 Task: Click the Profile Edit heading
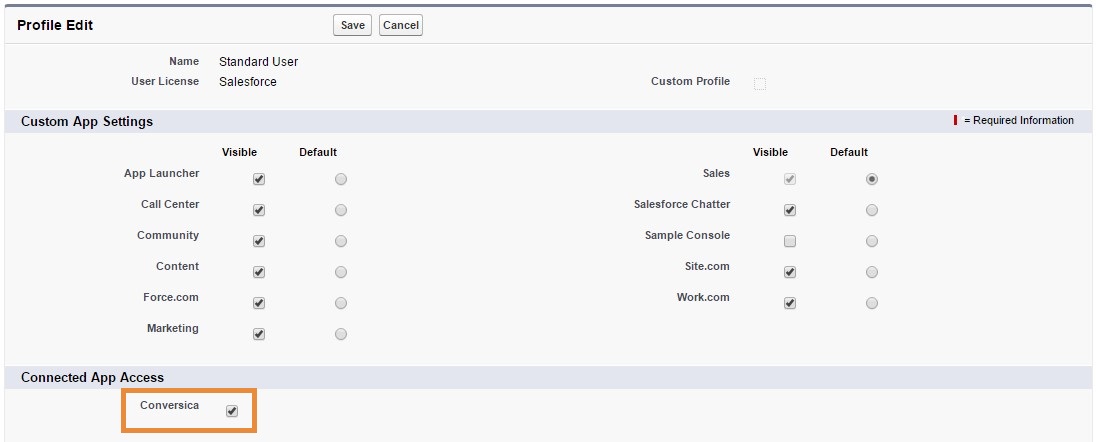[x=55, y=25]
